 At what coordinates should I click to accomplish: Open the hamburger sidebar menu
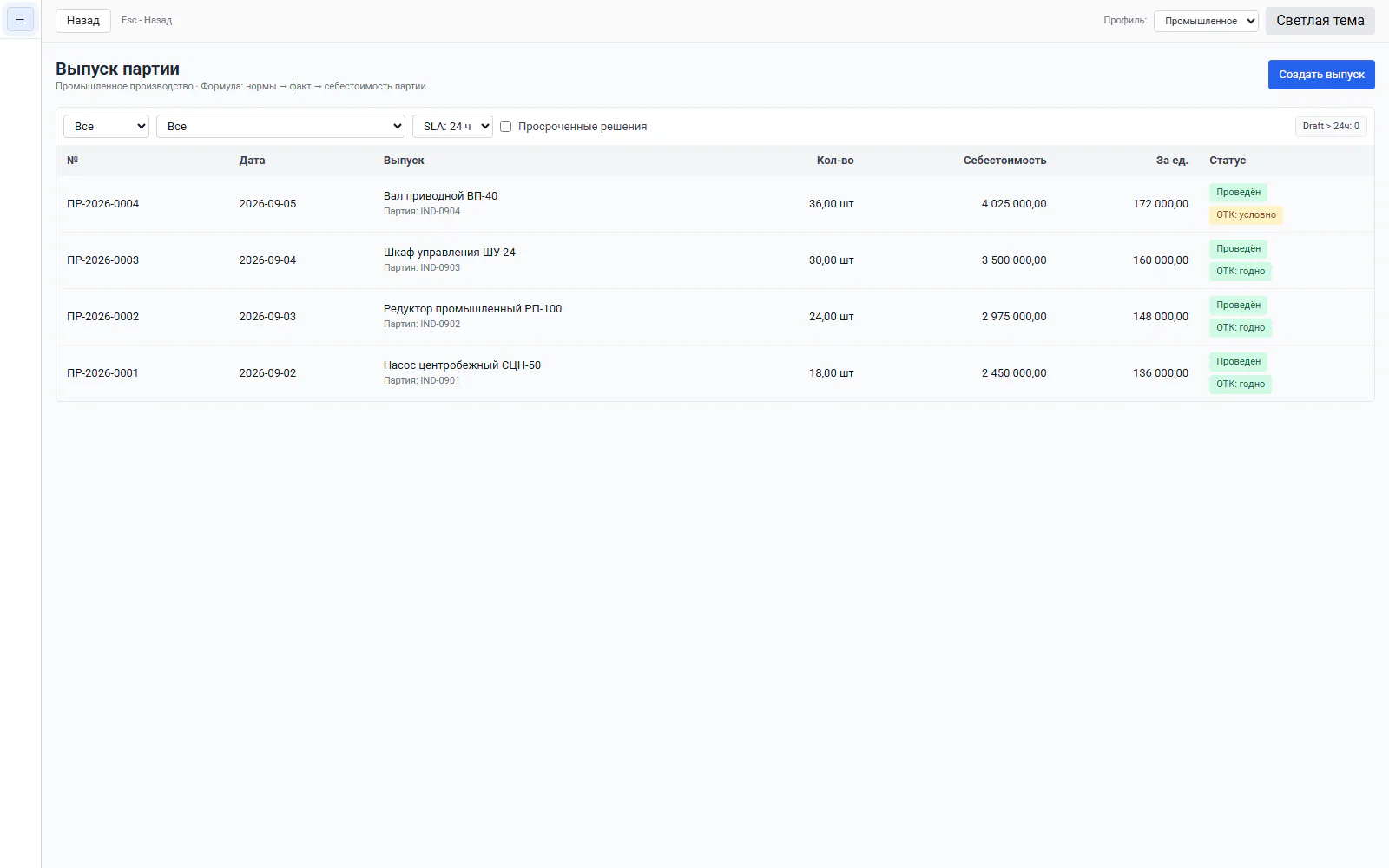coord(20,19)
